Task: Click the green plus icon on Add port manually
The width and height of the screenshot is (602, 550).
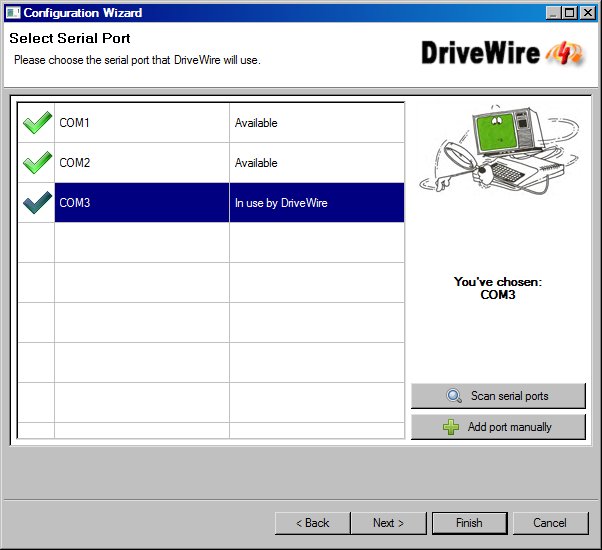Action: click(x=451, y=427)
